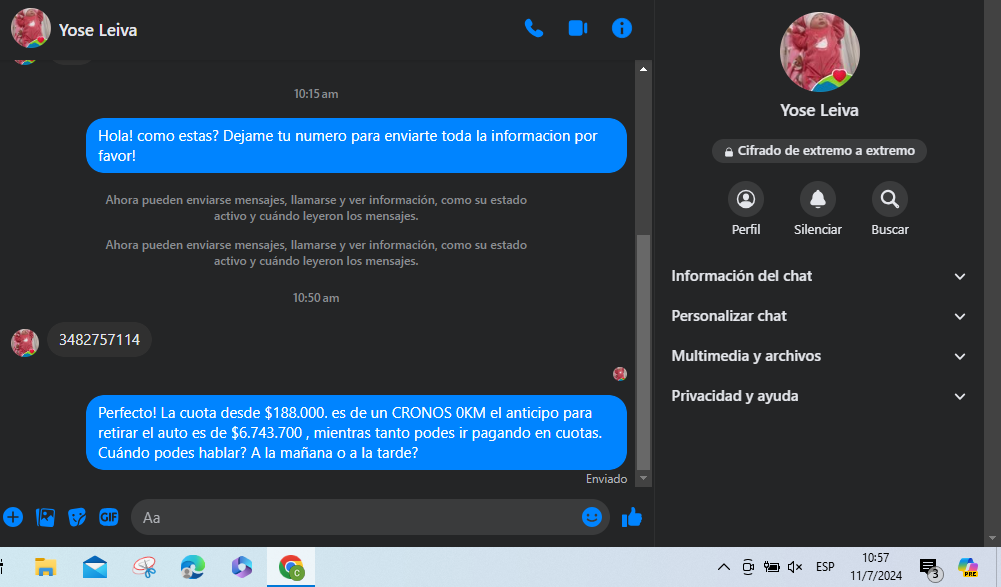The image size is (1001, 587).
Task: Open Mail app from taskbar
Action: [x=95, y=567]
